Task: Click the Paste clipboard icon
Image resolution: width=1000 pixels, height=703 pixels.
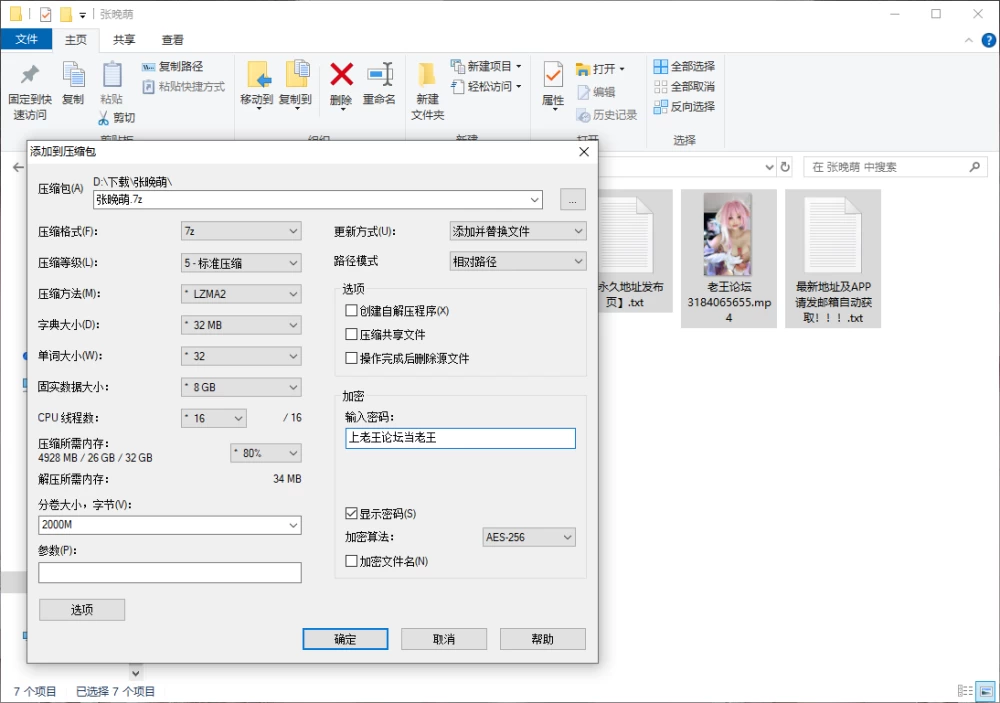Action: (x=112, y=75)
